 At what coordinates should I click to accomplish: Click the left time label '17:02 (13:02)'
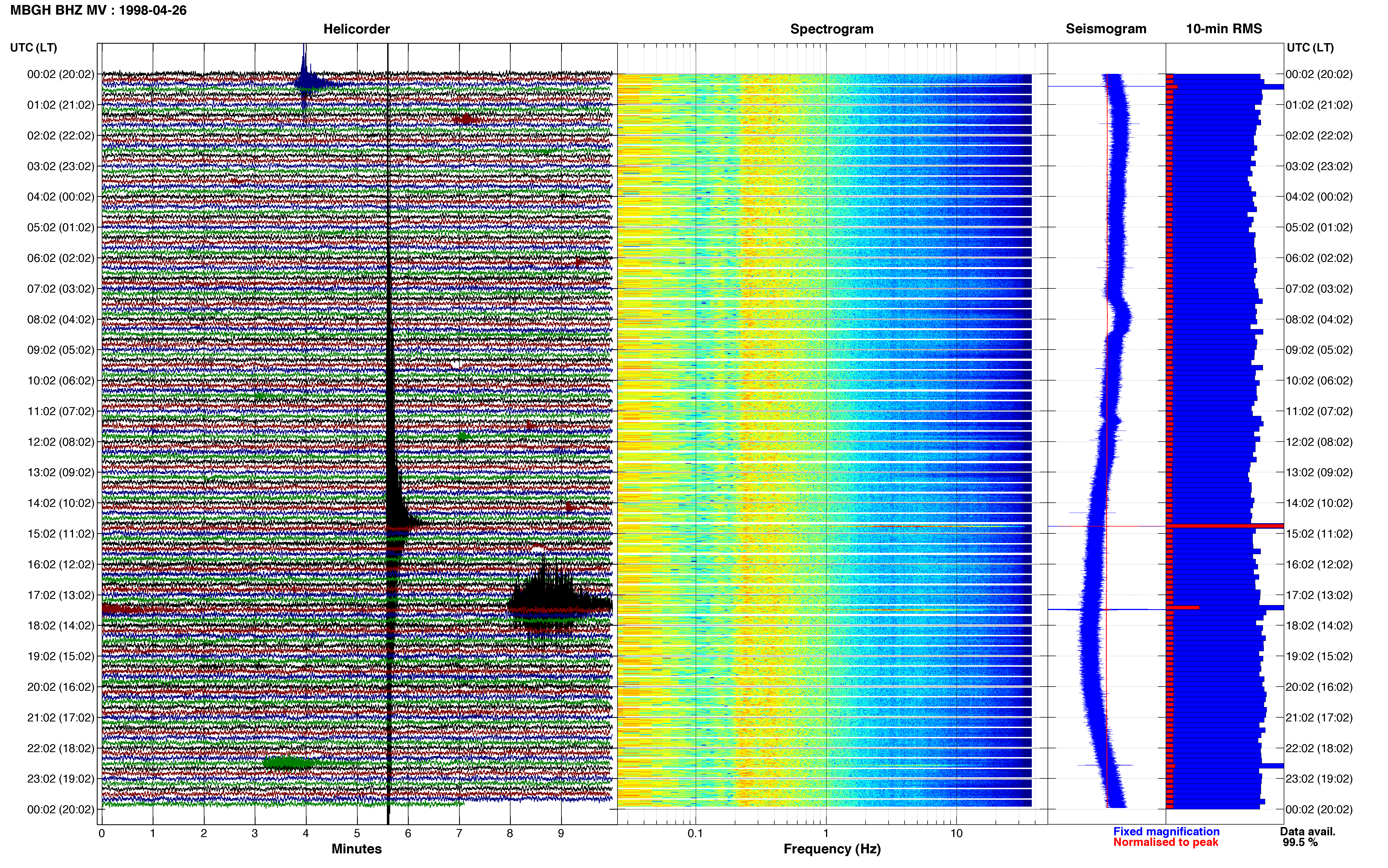tap(60, 595)
